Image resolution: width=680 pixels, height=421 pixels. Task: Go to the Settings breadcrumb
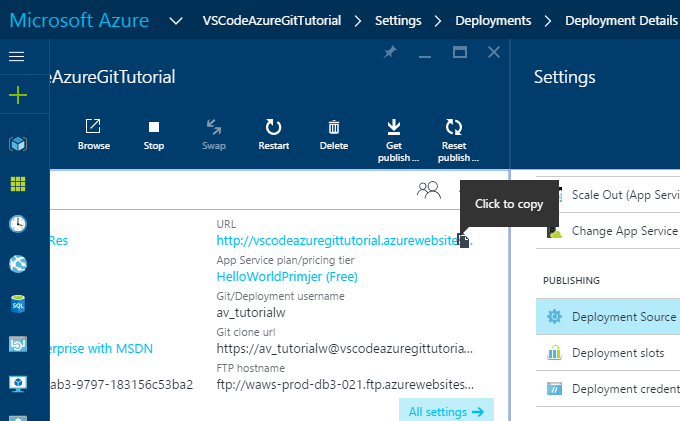click(398, 20)
